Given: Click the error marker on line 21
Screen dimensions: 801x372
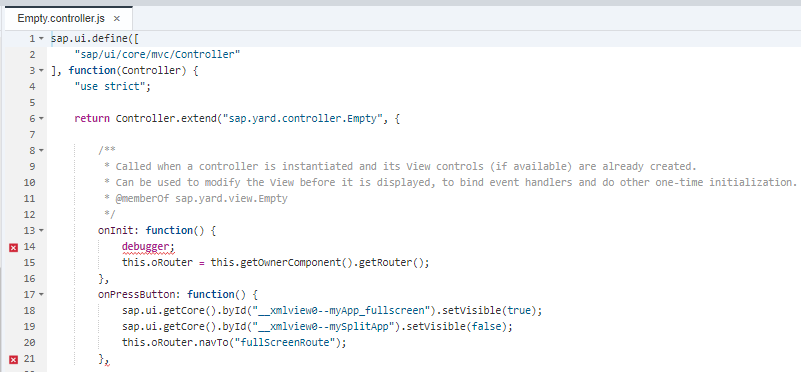Looking at the screenshot, I should (x=14, y=359).
